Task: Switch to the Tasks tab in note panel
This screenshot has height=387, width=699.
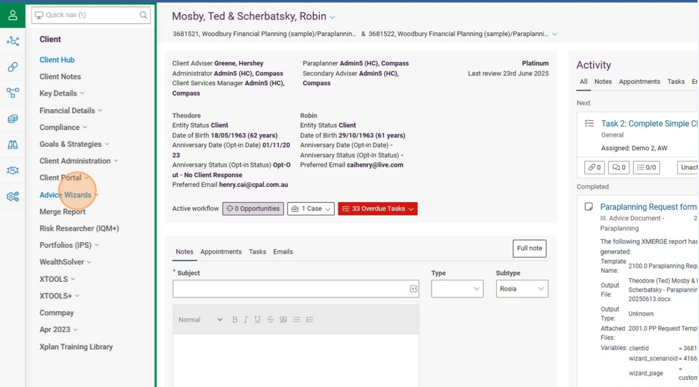Action: (257, 252)
